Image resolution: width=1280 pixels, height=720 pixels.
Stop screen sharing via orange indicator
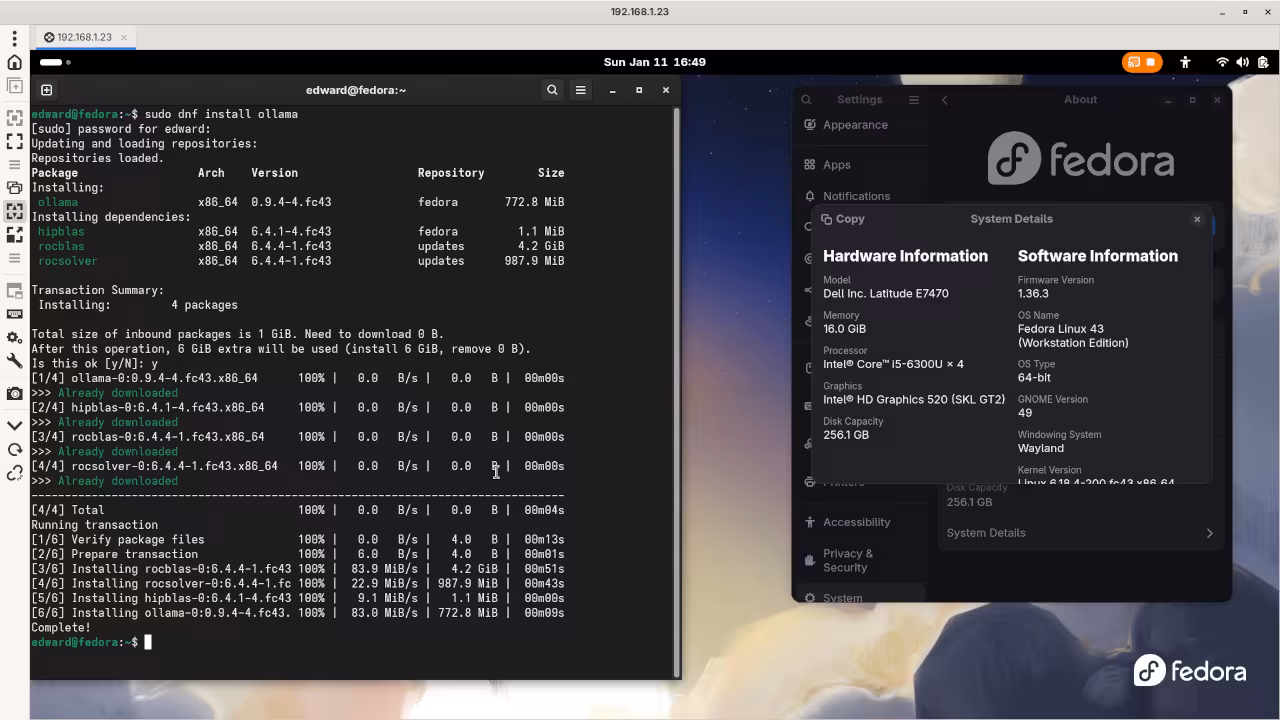[1142, 62]
